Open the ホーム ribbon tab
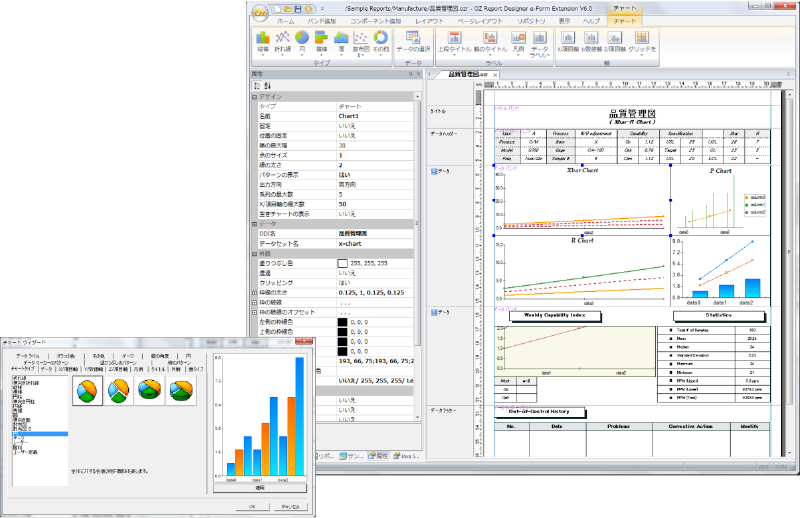The width and height of the screenshot is (800, 518). pyautogui.click(x=285, y=21)
